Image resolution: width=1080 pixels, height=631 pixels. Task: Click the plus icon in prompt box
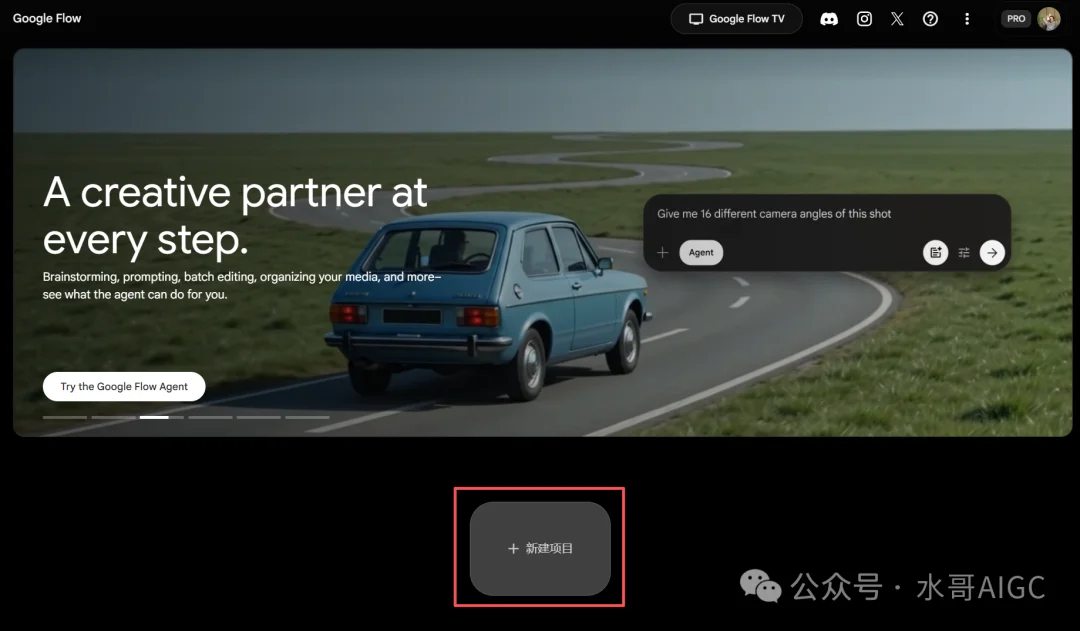click(x=663, y=253)
